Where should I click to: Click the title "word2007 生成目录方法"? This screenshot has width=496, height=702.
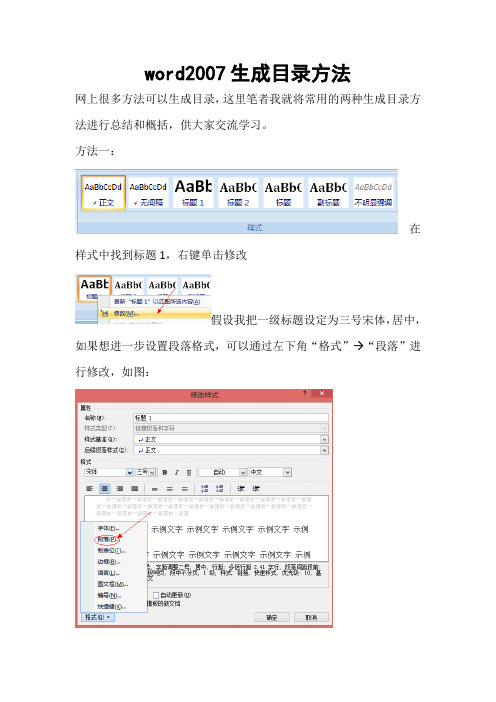(x=248, y=73)
